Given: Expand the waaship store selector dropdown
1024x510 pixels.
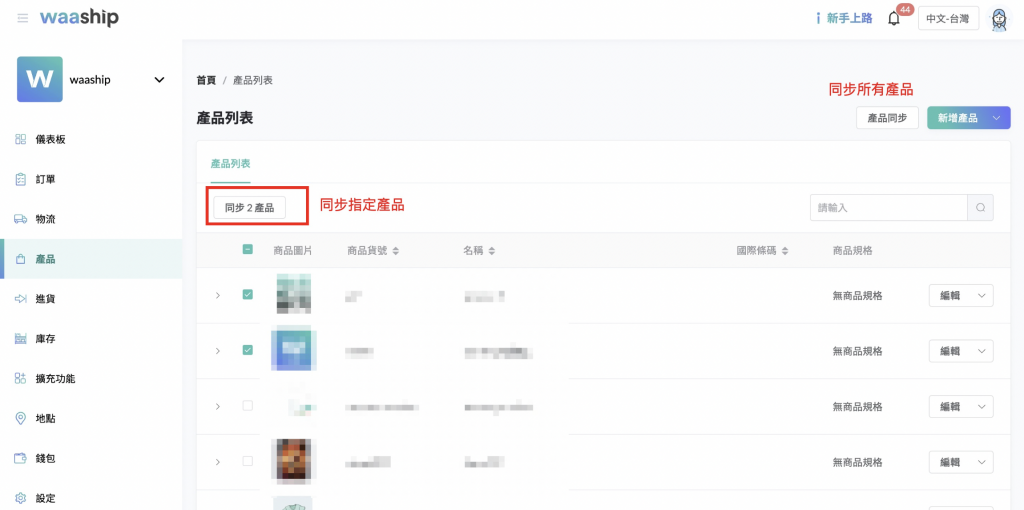Looking at the screenshot, I should [x=159, y=80].
